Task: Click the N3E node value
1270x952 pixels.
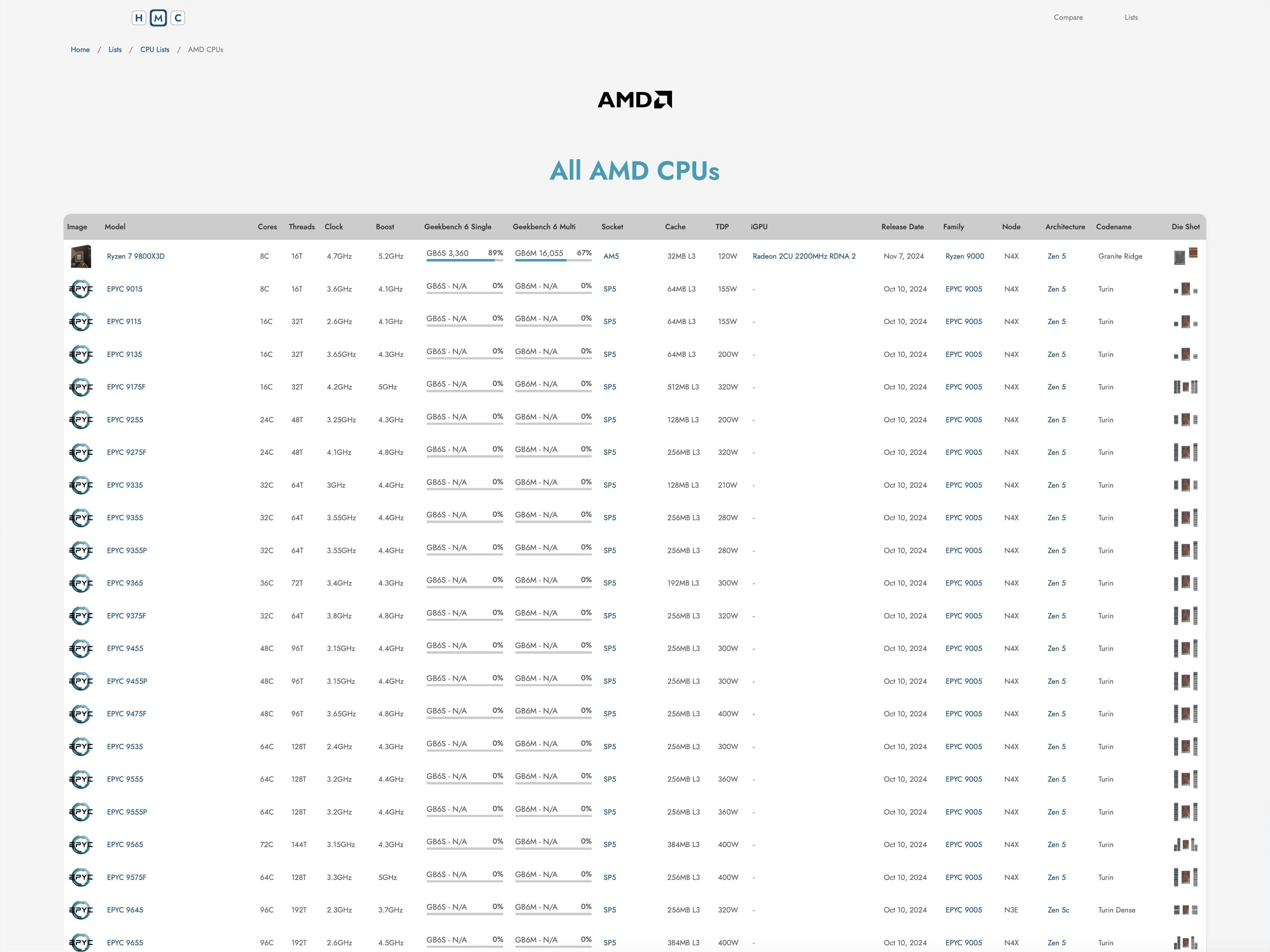Action: pyautogui.click(x=1011, y=910)
